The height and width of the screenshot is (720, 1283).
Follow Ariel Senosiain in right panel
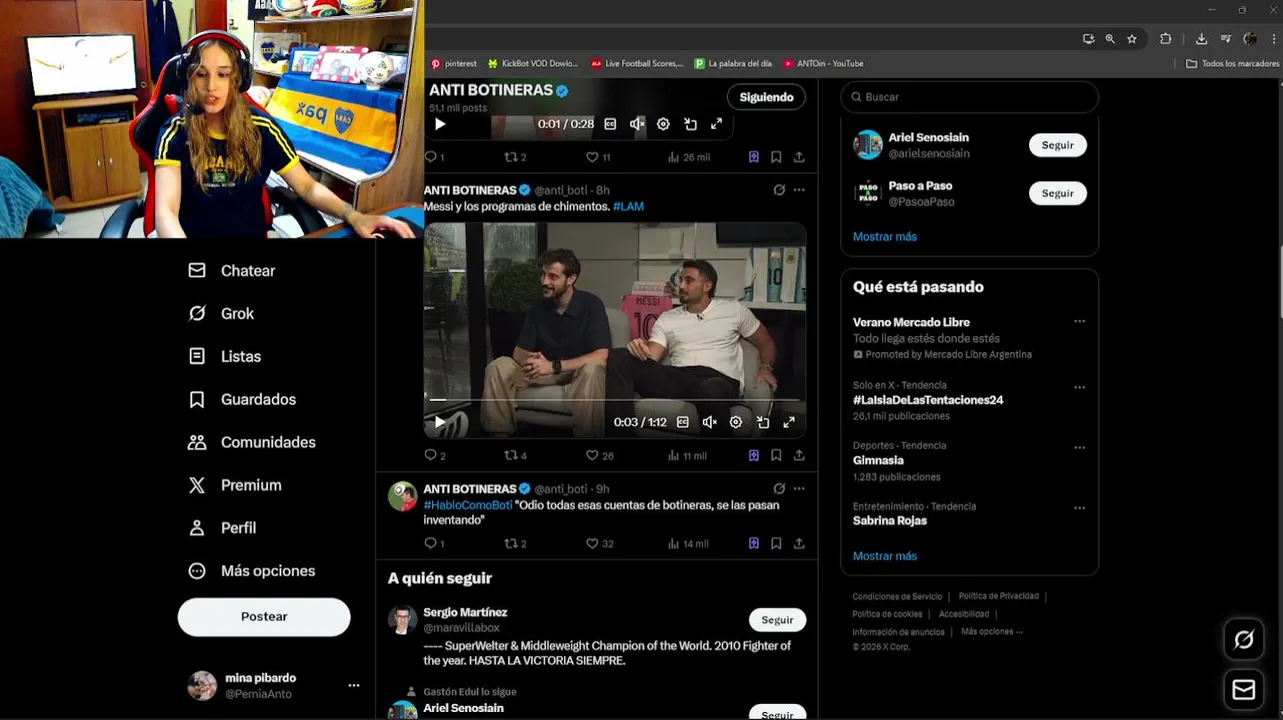(1057, 145)
